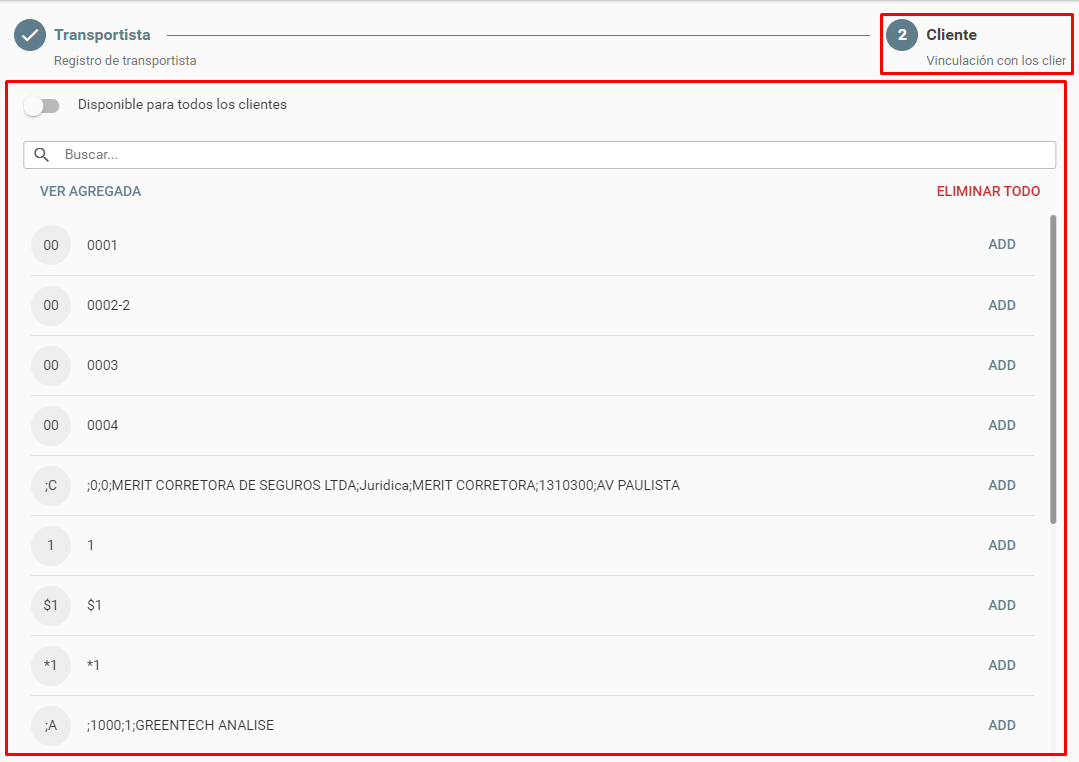Click the 00 avatar of row 0001
The height and width of the screenshot is (762, 1079).
click(51, 245)
